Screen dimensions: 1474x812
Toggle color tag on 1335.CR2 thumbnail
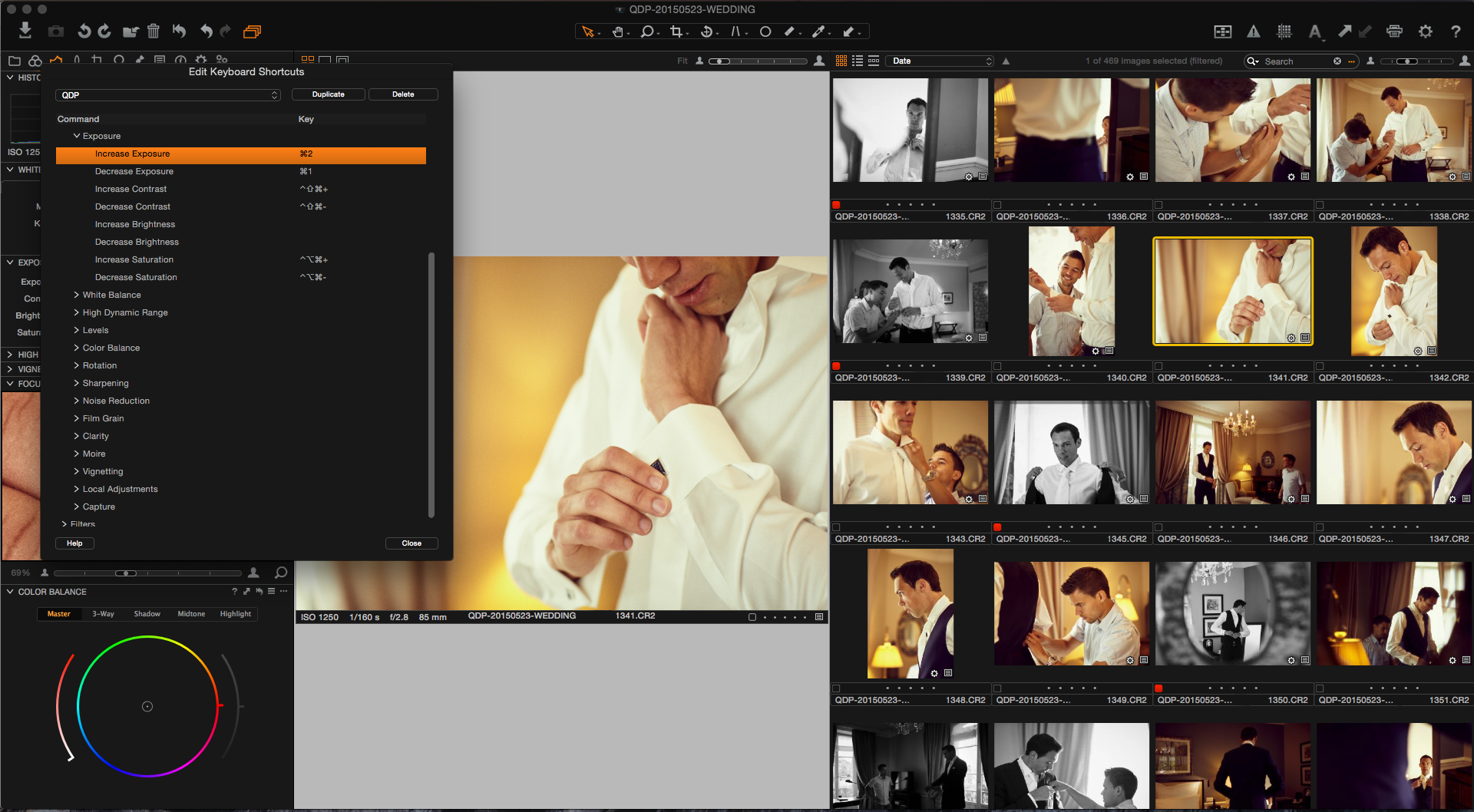pos(837,205)
